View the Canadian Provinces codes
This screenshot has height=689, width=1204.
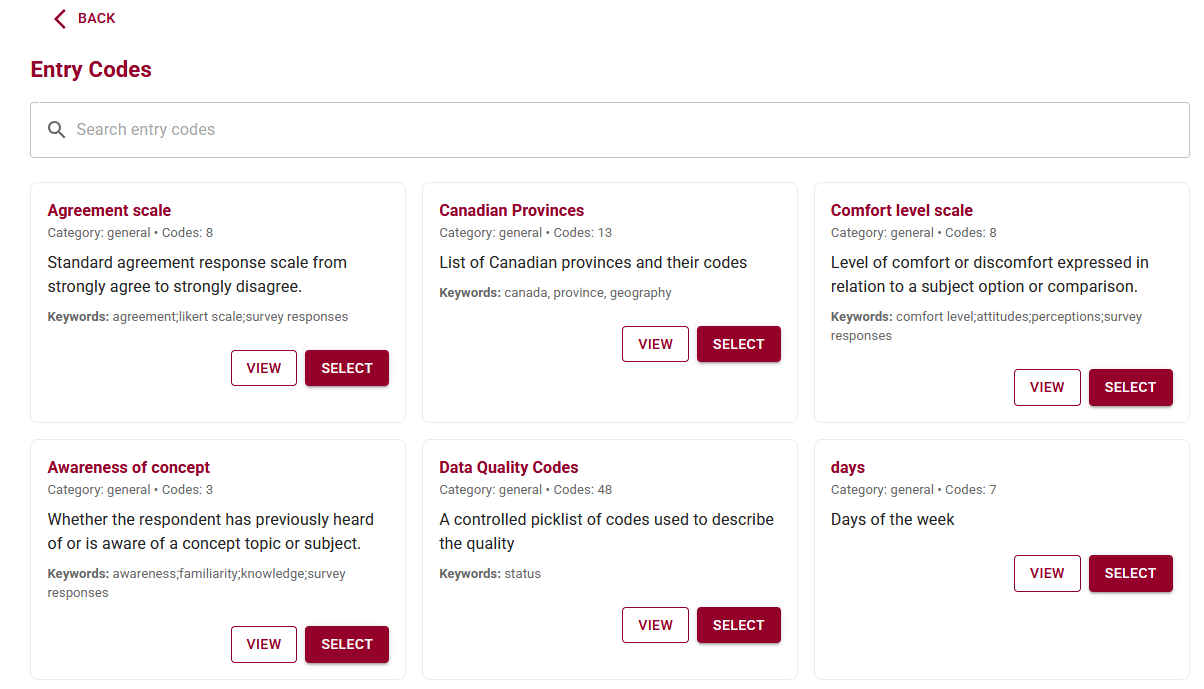655,344
